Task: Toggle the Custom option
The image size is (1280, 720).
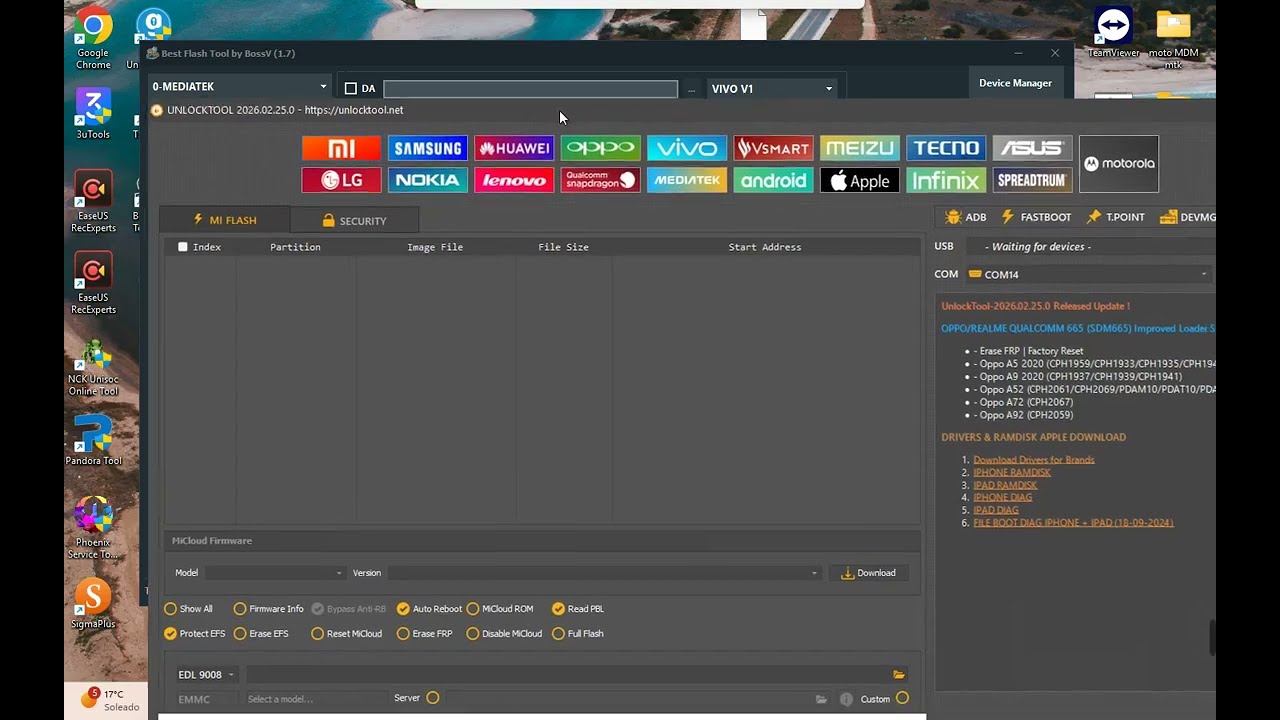Action: click(902, 698)
